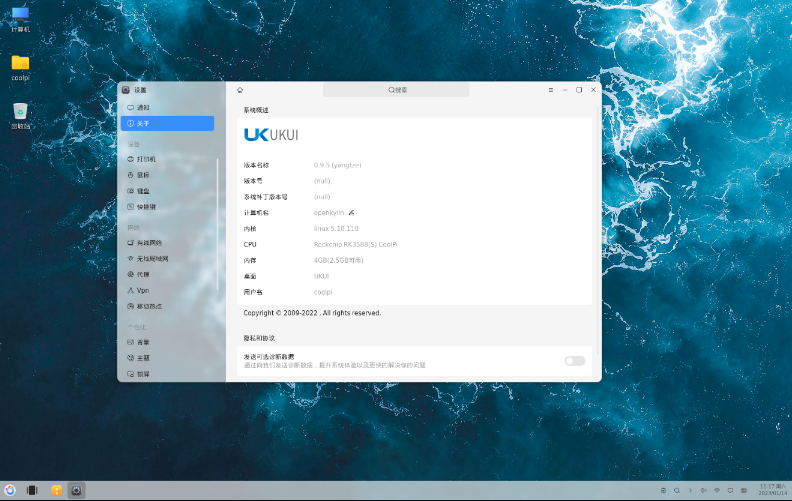Viewport: 792px width, 501px height.
Task: Click the username value coolpi in About
Action: tap(323, 292)
